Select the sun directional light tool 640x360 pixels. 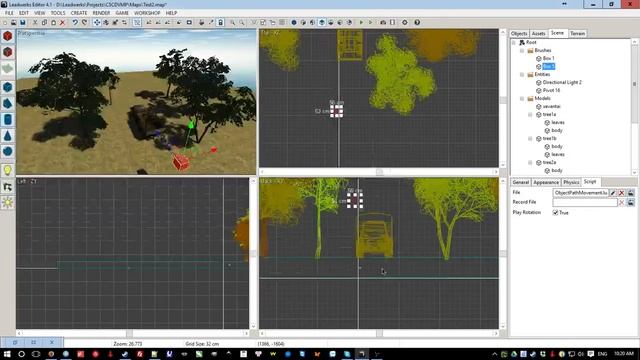click(7, 202)
